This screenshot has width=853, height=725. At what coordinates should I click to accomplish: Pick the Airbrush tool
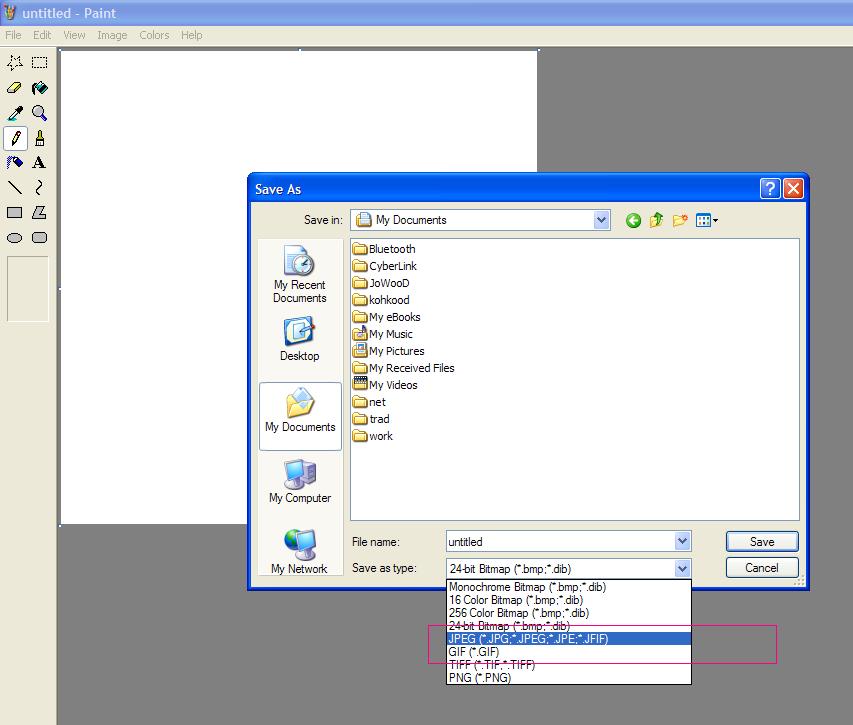pos(15,163)
